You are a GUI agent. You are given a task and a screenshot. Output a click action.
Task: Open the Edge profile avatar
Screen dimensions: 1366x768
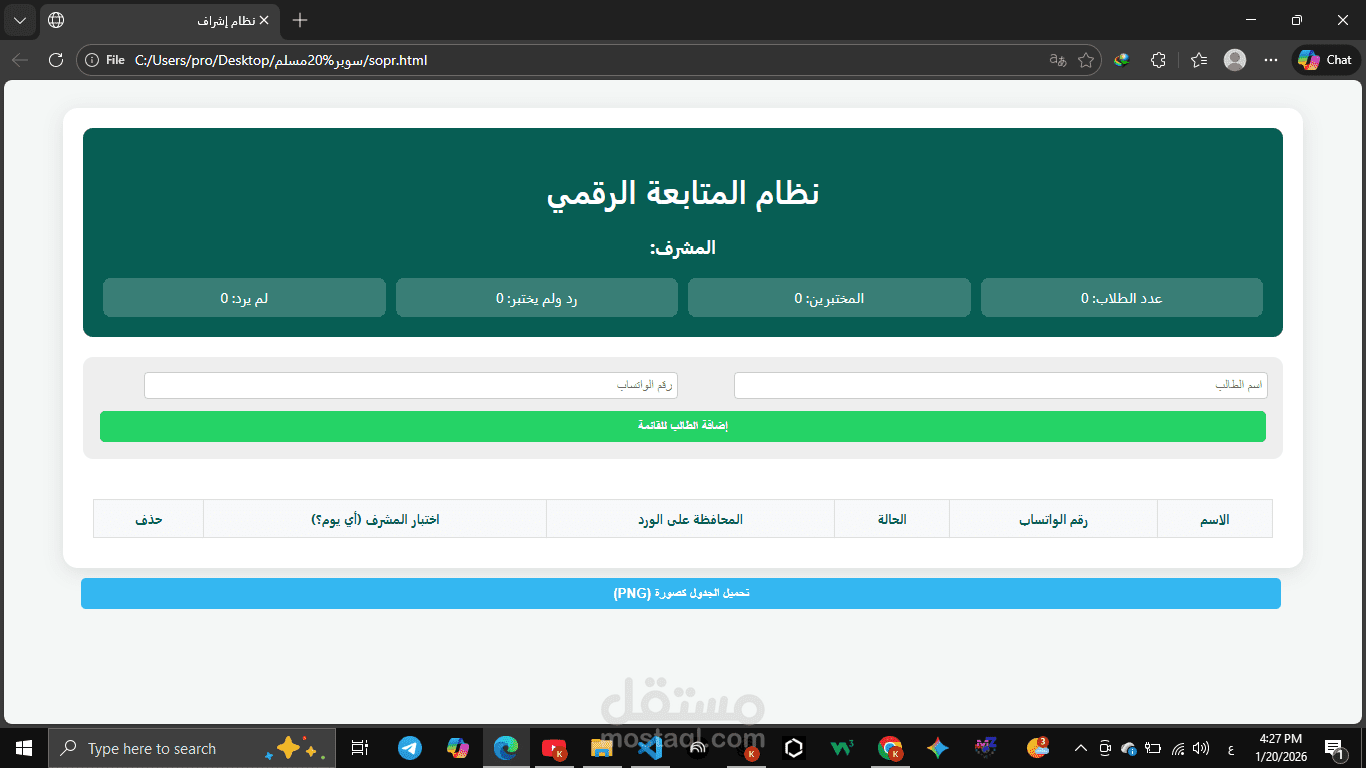pyautogui.click(x=1234, y=59)
